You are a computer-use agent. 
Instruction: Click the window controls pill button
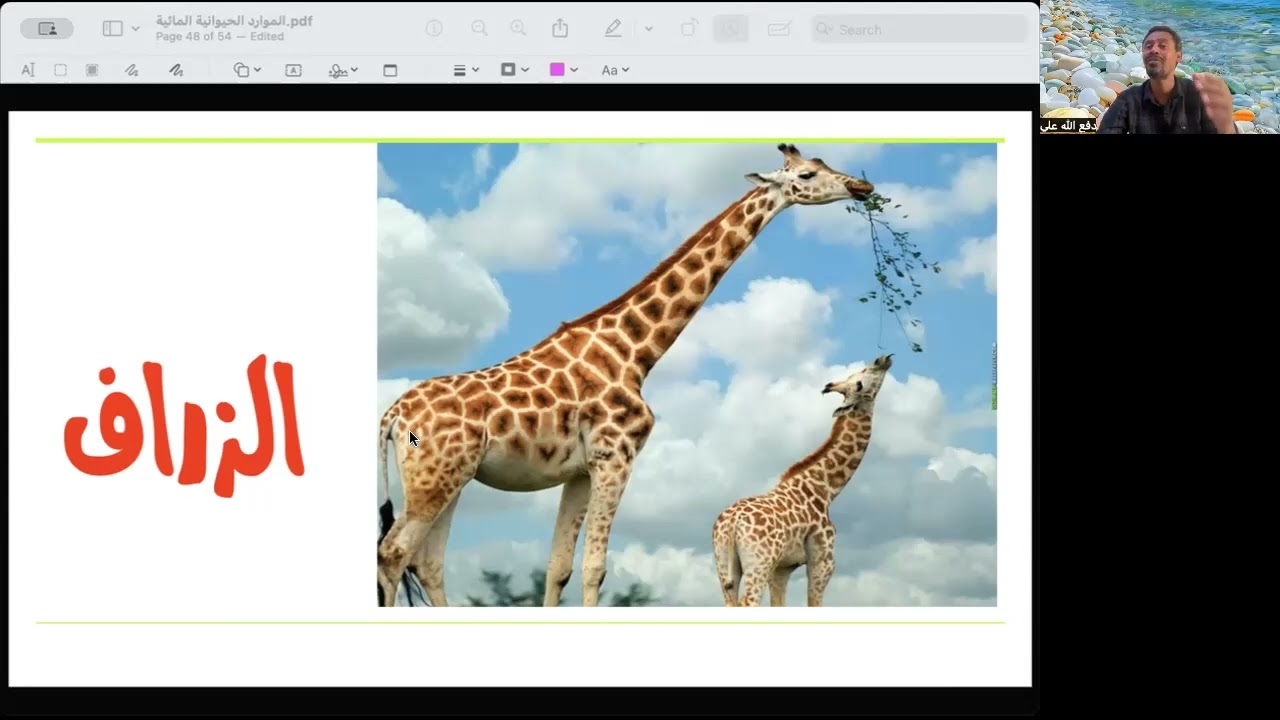47,29
